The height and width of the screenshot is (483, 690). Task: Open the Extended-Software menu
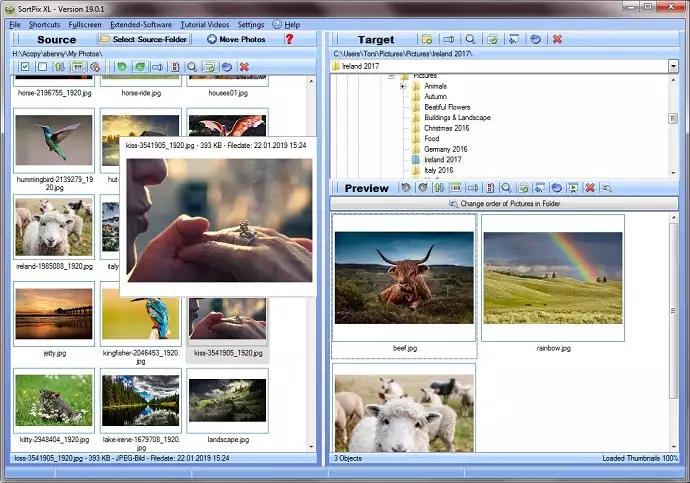tap(140, 24)
